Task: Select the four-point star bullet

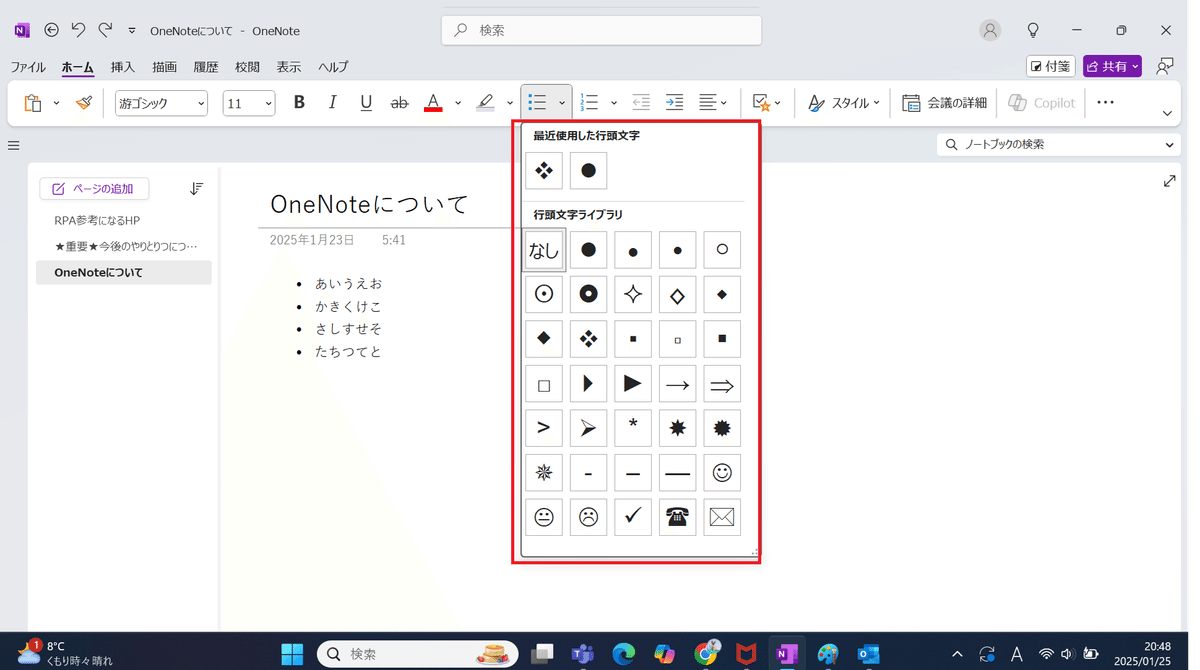Action: click(633, 294)
